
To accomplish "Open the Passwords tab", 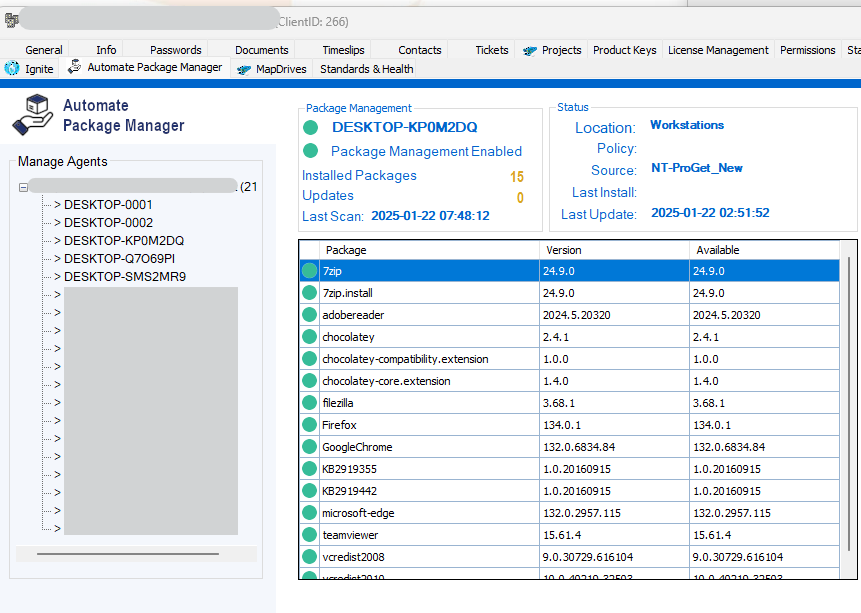I will click(x=176, y=50).
